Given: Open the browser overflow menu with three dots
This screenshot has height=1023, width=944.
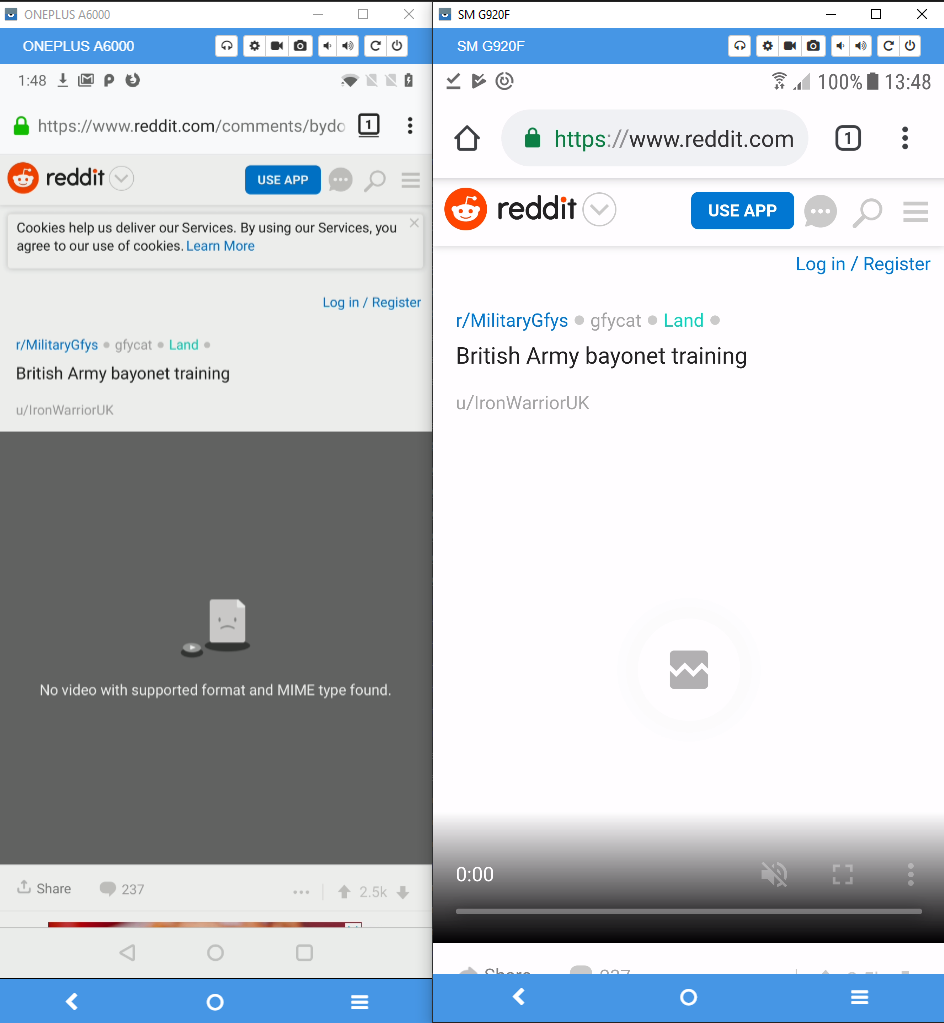Looking at the screenshot, I should point(905,138).
